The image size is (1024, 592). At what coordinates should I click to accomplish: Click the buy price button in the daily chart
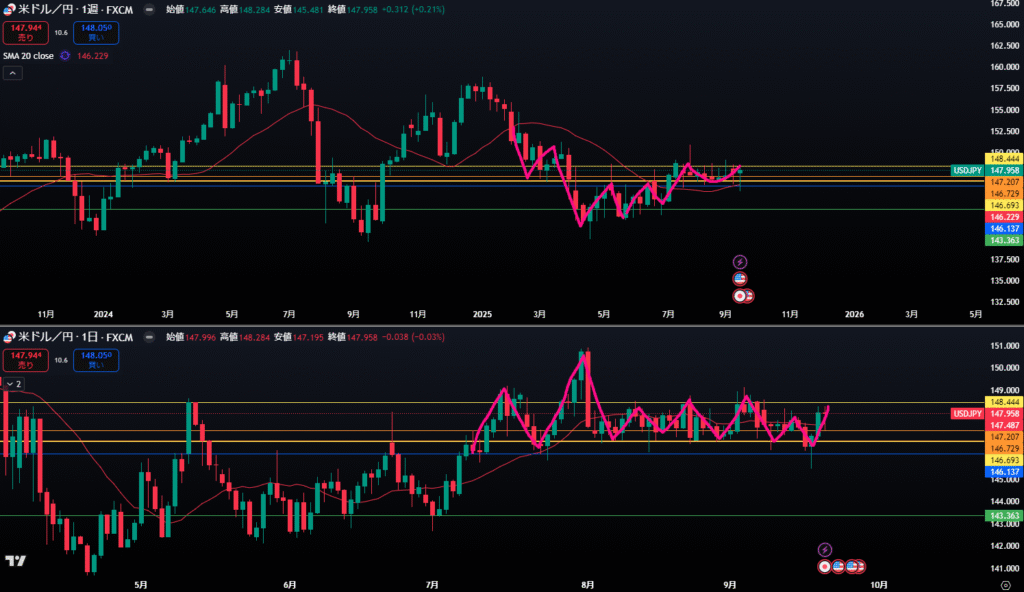95,359
